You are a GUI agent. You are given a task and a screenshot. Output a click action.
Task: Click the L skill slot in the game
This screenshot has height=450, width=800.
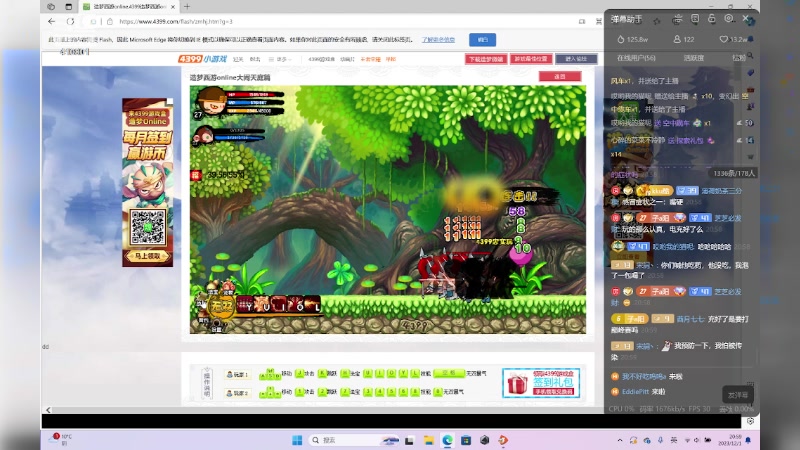tap(312, 305)
